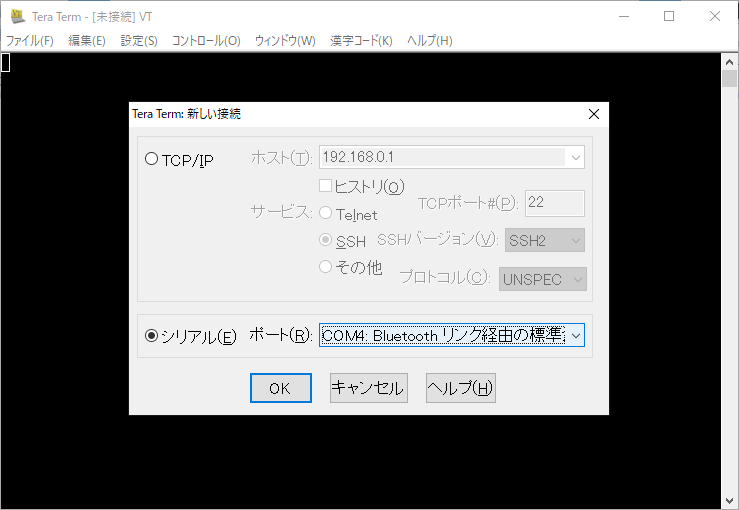
Task: Click the Tera Term app icon in title bar
Action: click(x=18, y=16)
